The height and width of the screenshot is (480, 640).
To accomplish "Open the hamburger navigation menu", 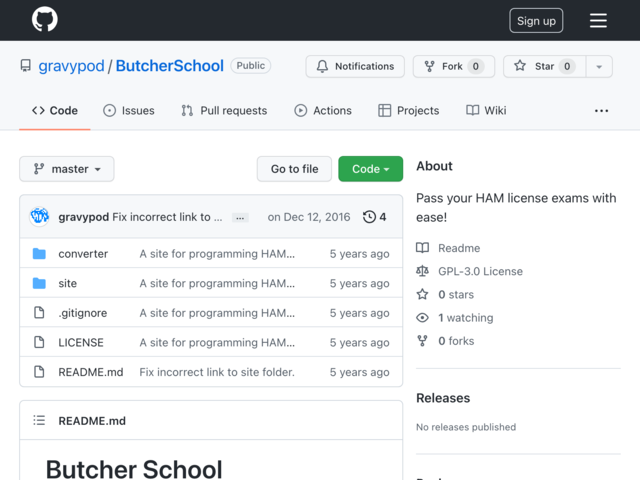I will click(x=598, y=20).
